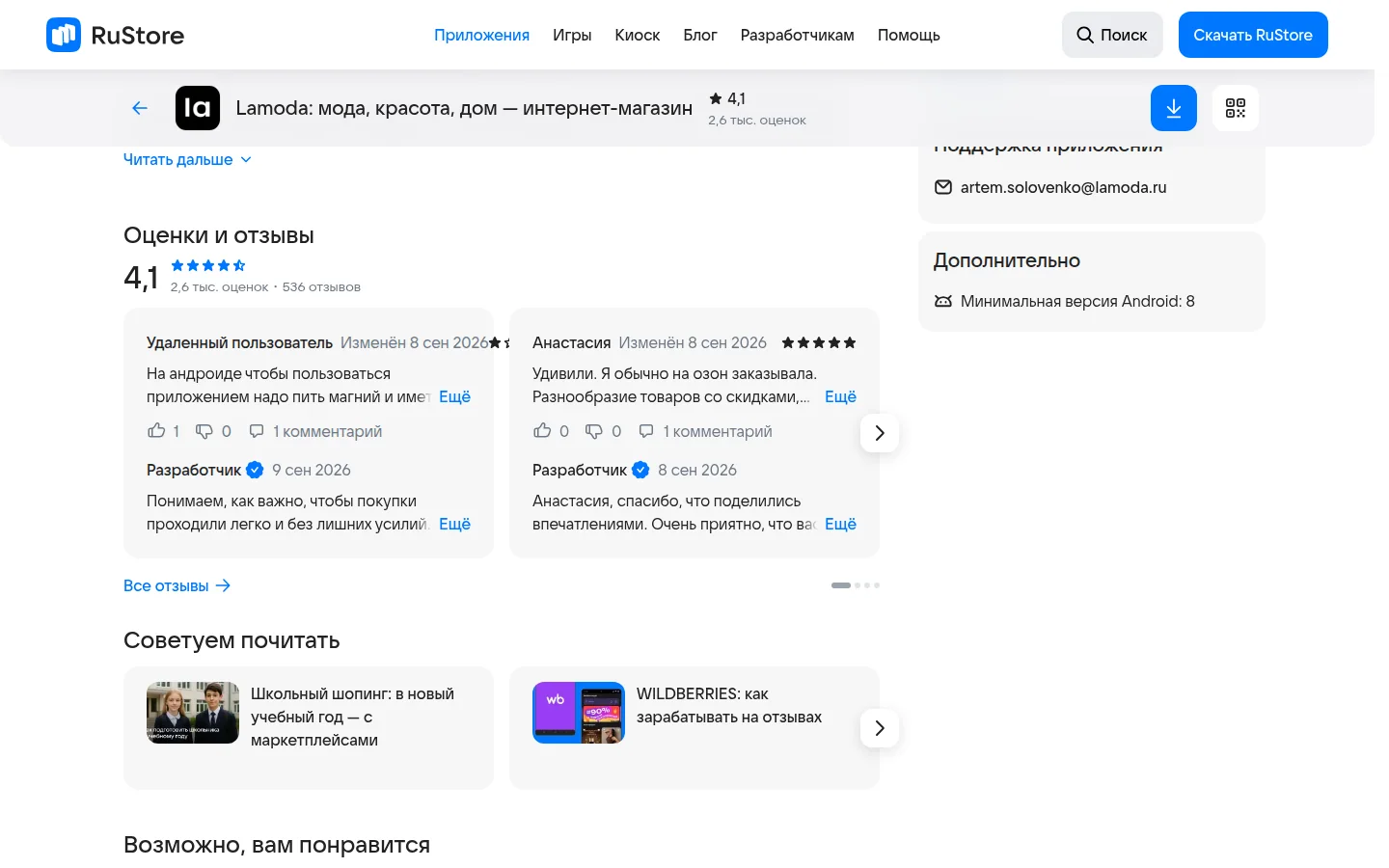Open the Помощь page
The width and height of the screenshot is (1389, 868).
(x=909, y=35)
